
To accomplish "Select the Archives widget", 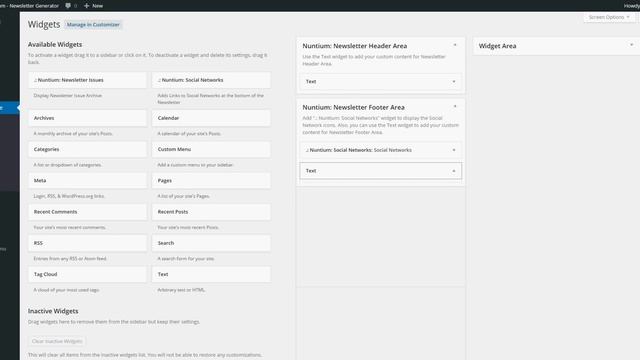I will click(87, 118).
